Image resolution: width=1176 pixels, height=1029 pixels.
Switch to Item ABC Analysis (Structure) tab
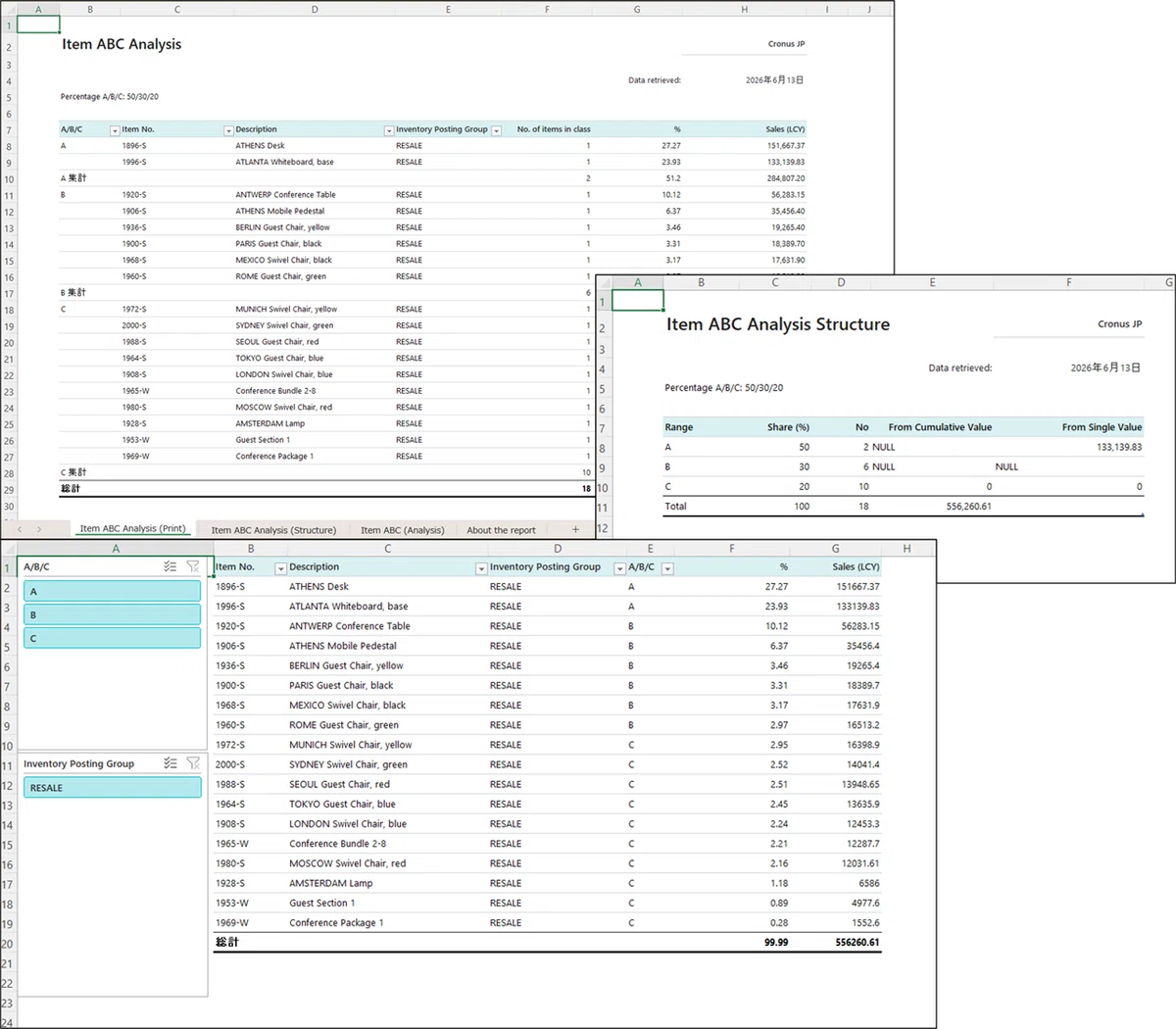[273, 530]
